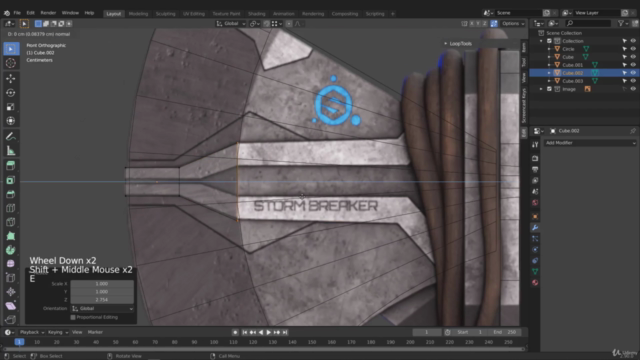Open the Playback dropdown
Screen dimensions: 640x360
(32, 332)
